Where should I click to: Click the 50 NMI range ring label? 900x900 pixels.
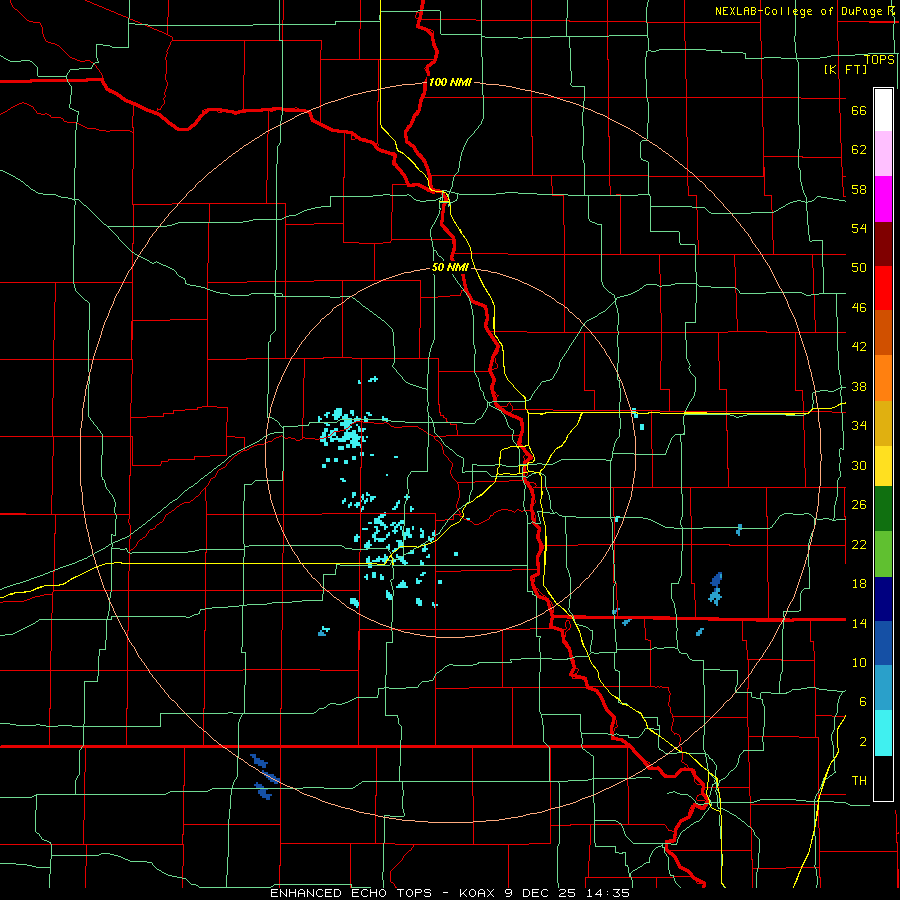tap(450, 267)
